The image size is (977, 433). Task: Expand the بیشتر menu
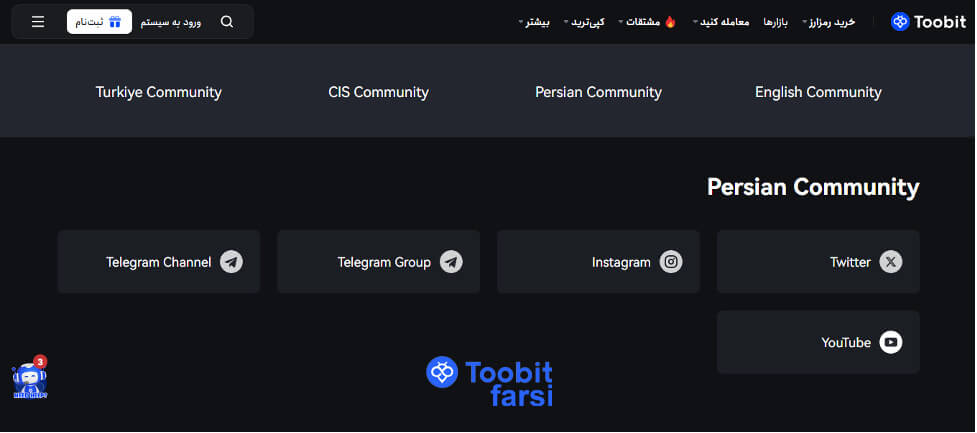point(535,22)
